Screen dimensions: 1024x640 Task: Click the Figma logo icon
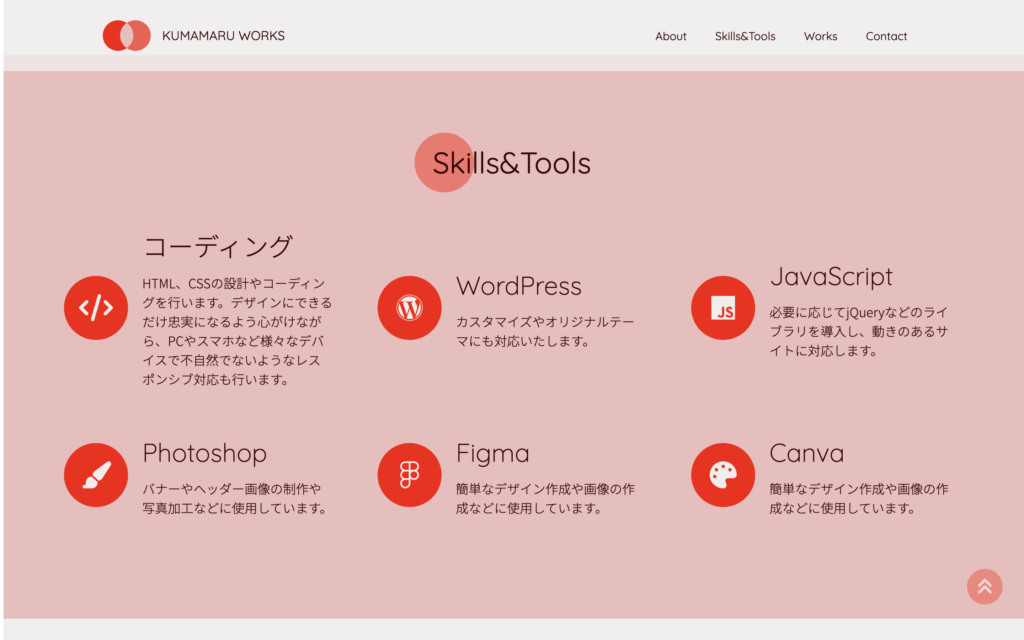click(409, 475)
